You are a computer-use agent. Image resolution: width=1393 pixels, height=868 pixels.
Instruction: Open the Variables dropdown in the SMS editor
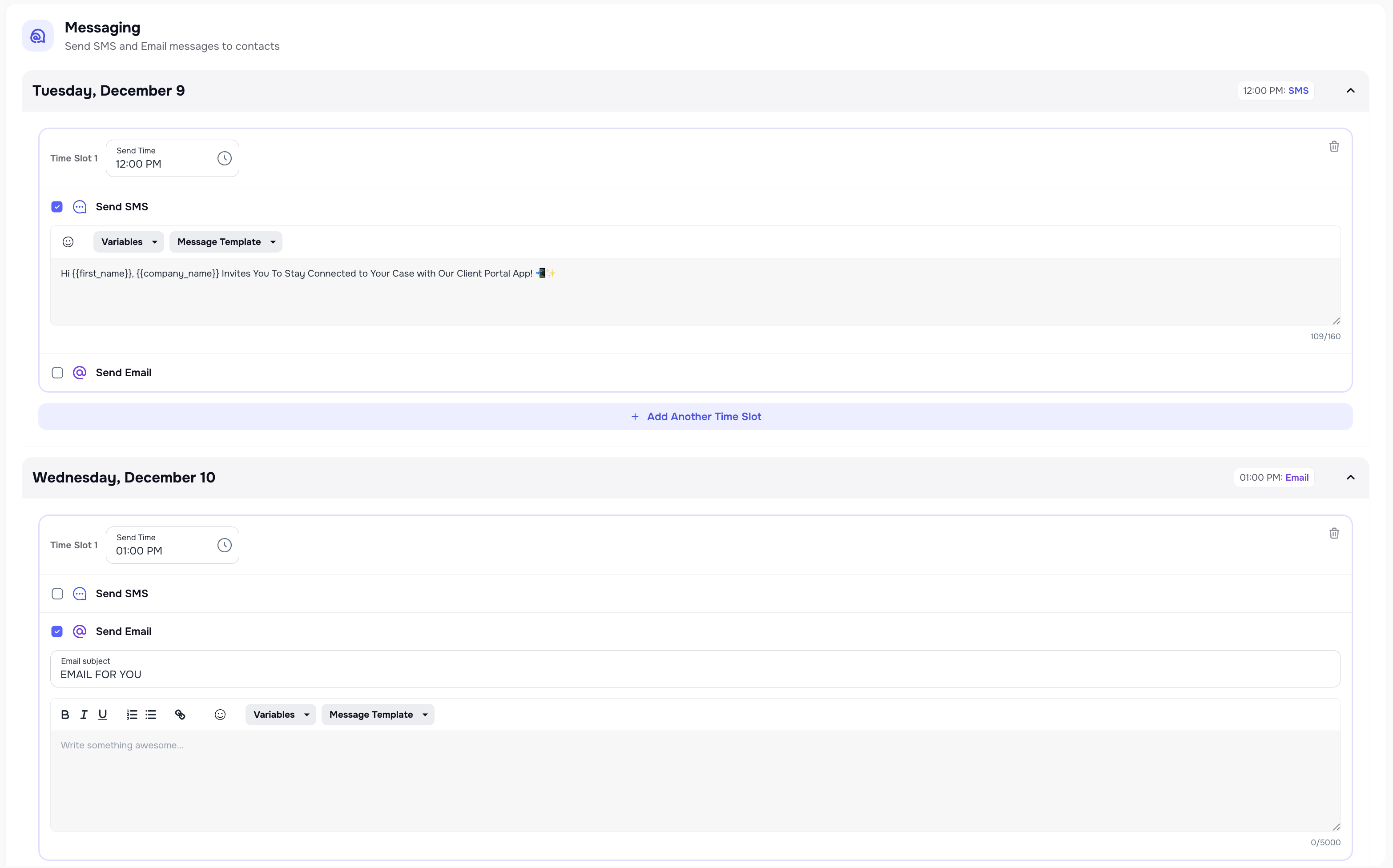pos(128,242)
